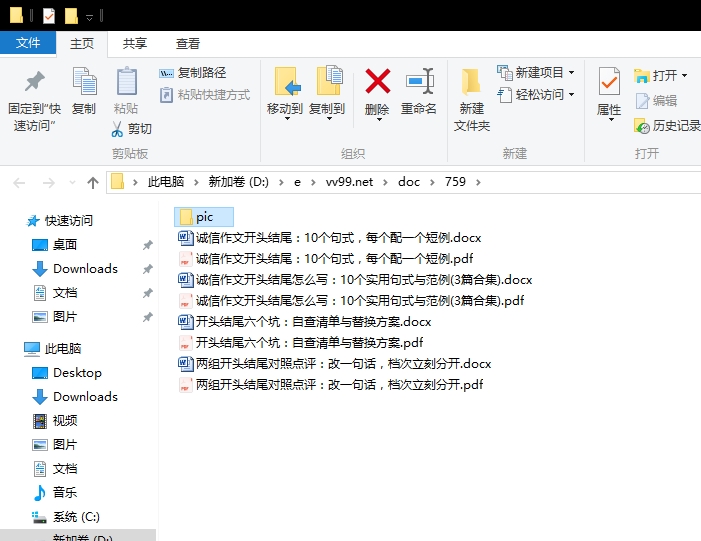701x541 pixels.
Task: Select Copy path (复制路径)
Action: point(193,72)
